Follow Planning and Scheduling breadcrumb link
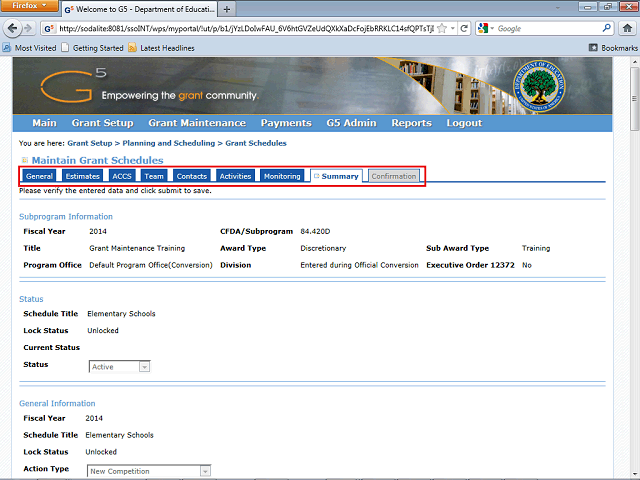The width and height of the screenshot is (640, 480). click(x=169, y=143)
